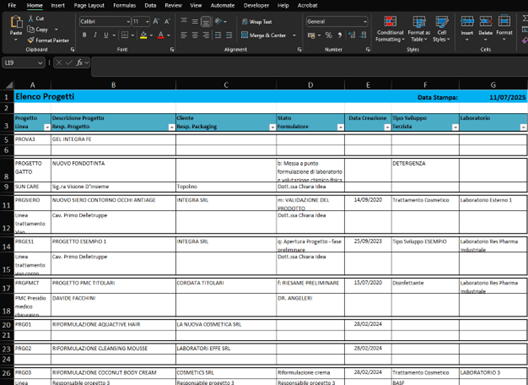Decrease indent
This screenshot has height=385, width=528.
(218, 35)
